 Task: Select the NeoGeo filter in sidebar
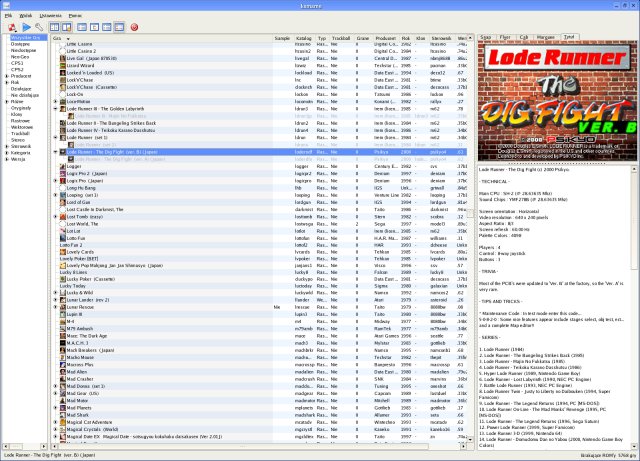21,59
